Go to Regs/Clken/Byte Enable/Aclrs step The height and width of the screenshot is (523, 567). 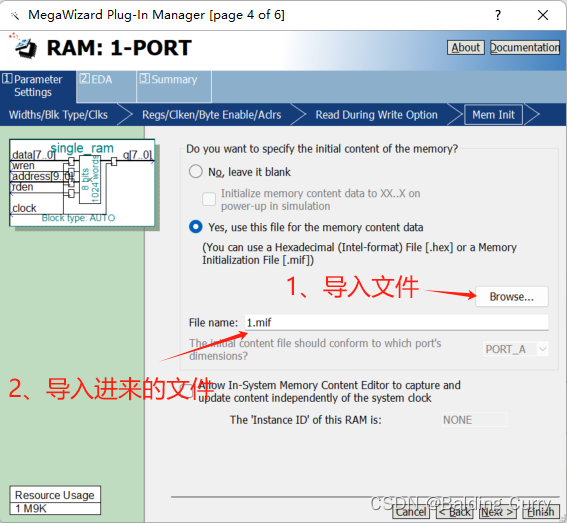212,115
